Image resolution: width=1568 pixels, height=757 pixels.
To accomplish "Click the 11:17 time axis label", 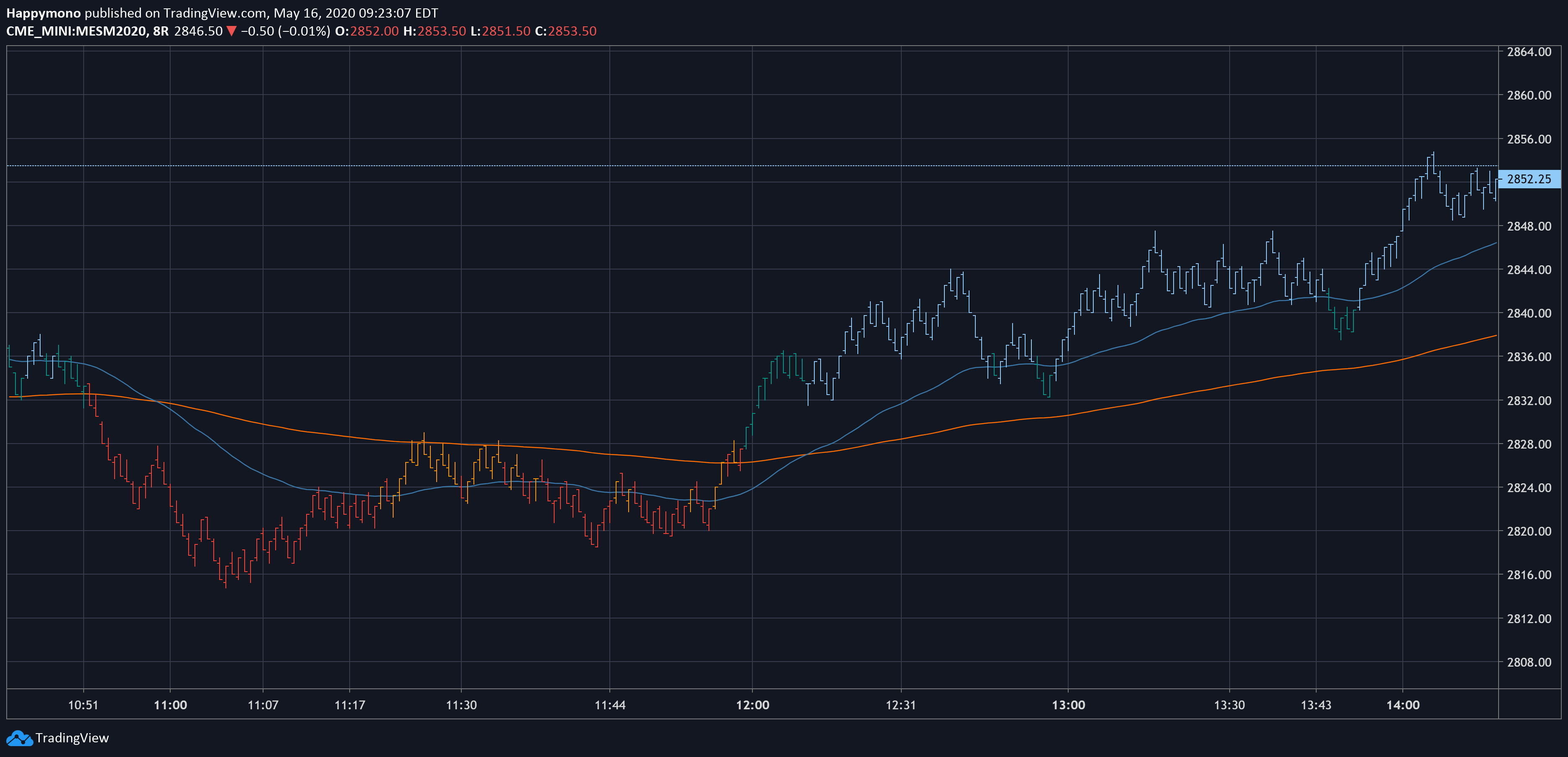I will point(350,705).
